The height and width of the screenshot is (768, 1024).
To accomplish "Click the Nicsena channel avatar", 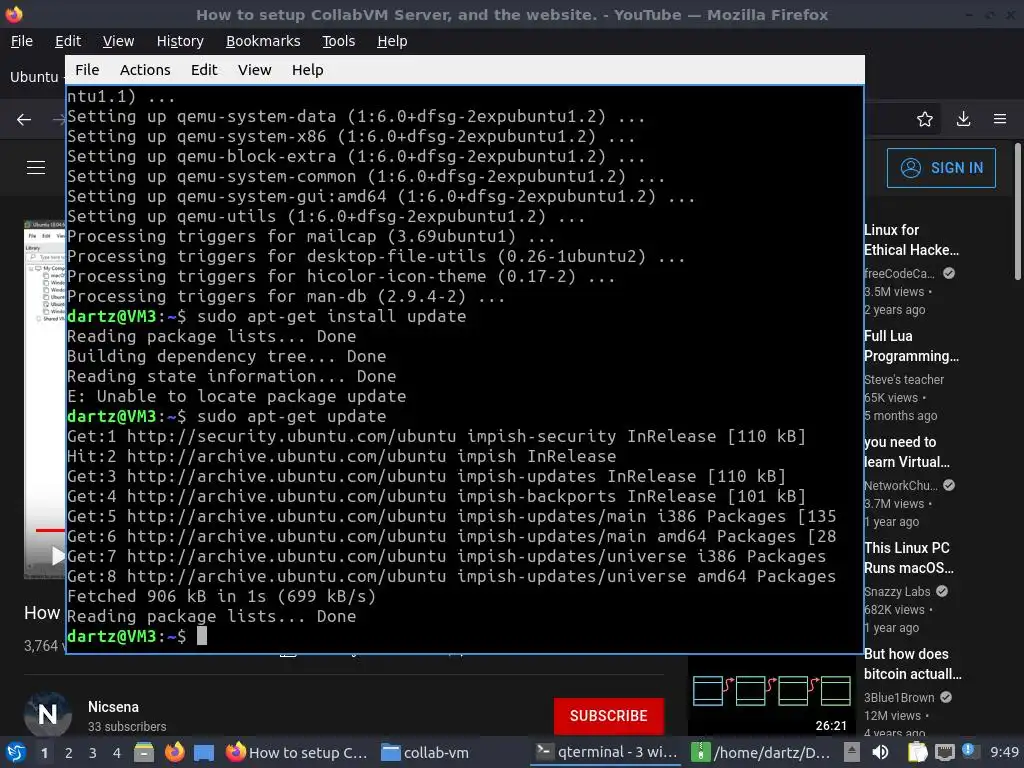I will 48,714.
